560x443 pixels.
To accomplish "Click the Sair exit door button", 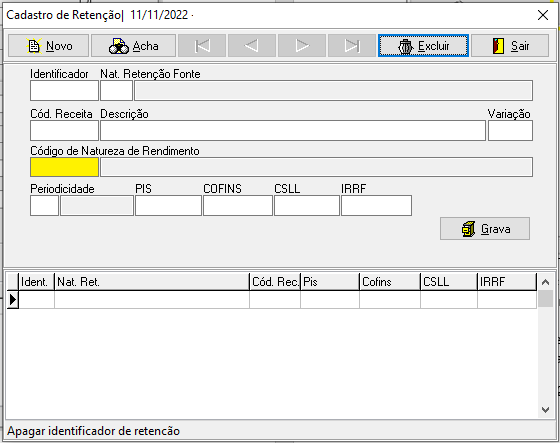I will click(x=510, y=46).
